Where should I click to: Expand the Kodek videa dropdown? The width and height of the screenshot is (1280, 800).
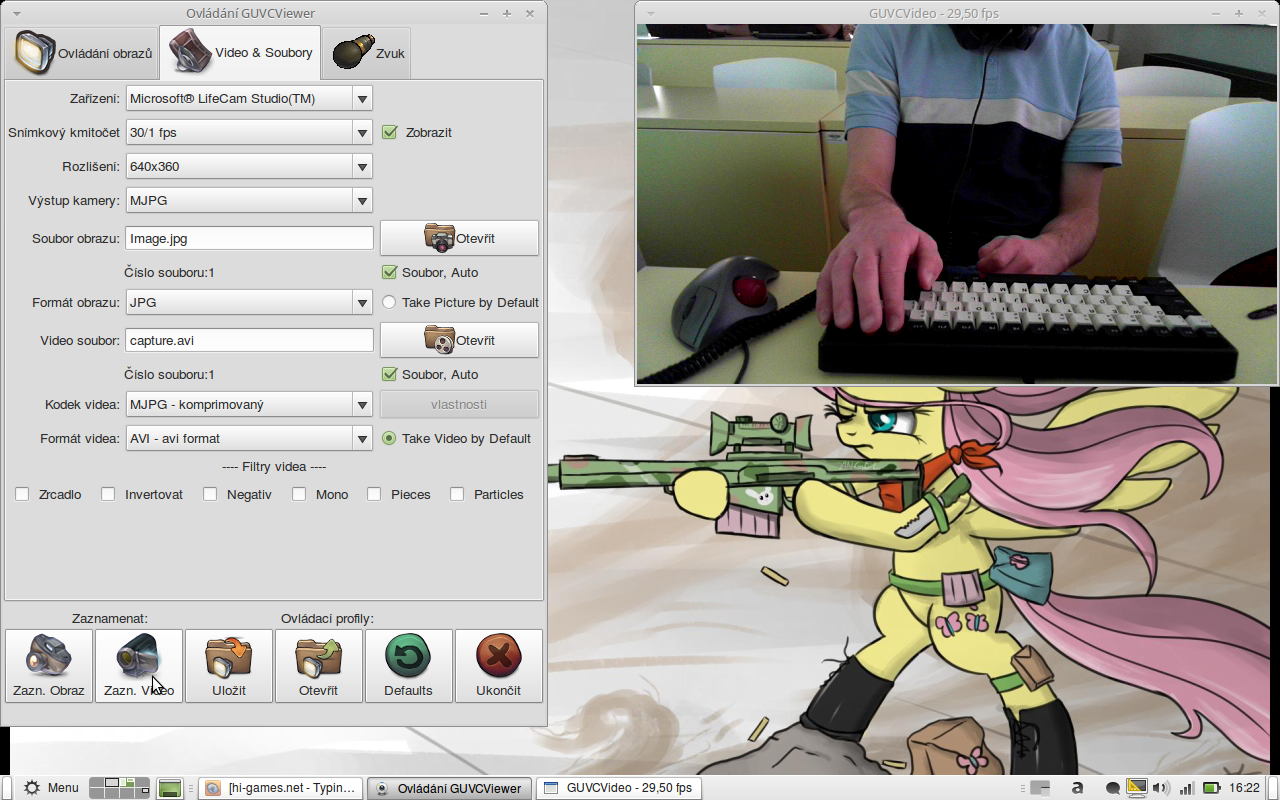pyautogui.click(x=249, y=404)
